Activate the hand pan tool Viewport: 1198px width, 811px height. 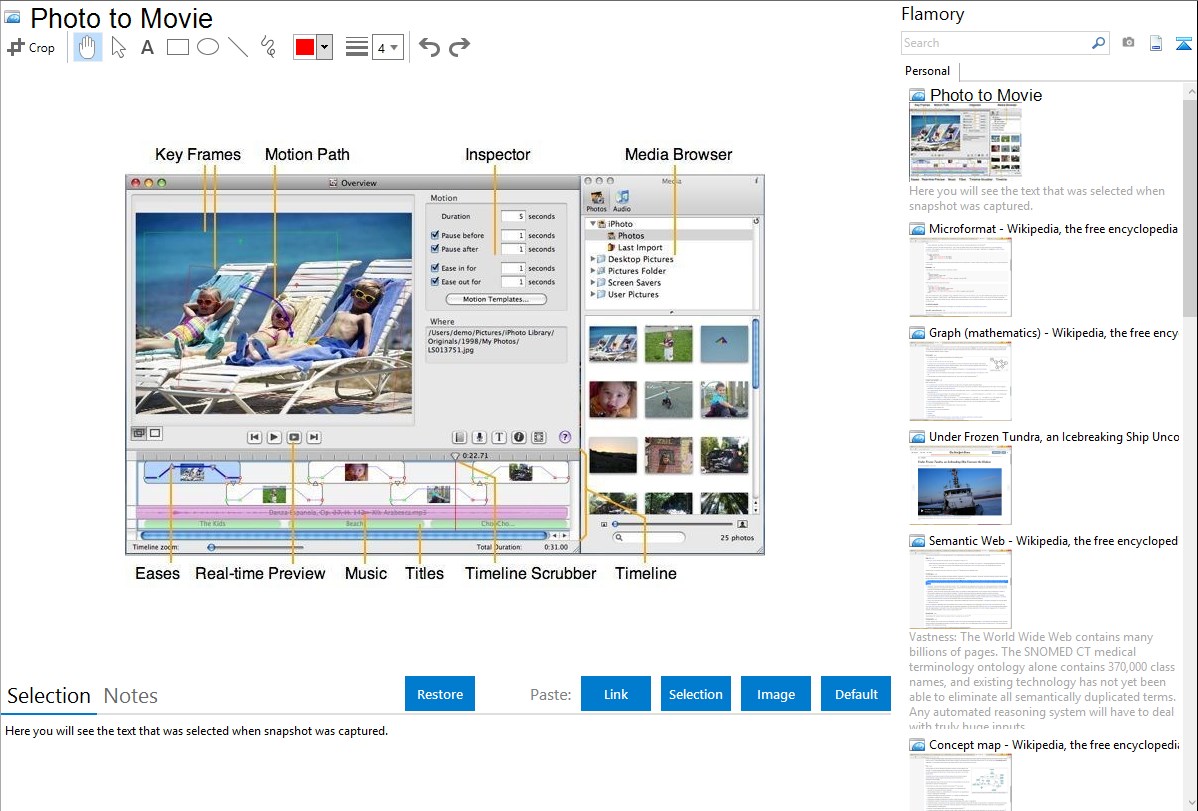(87, 47)
